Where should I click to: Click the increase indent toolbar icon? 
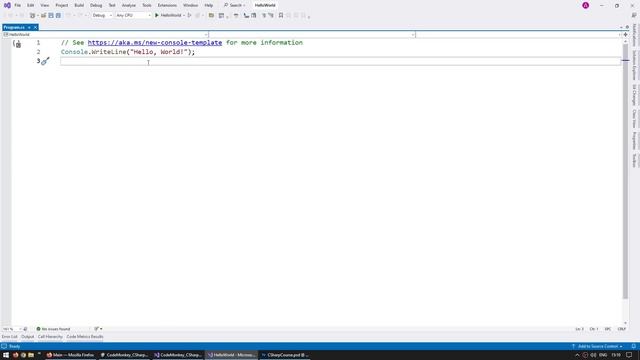(271, 16)
